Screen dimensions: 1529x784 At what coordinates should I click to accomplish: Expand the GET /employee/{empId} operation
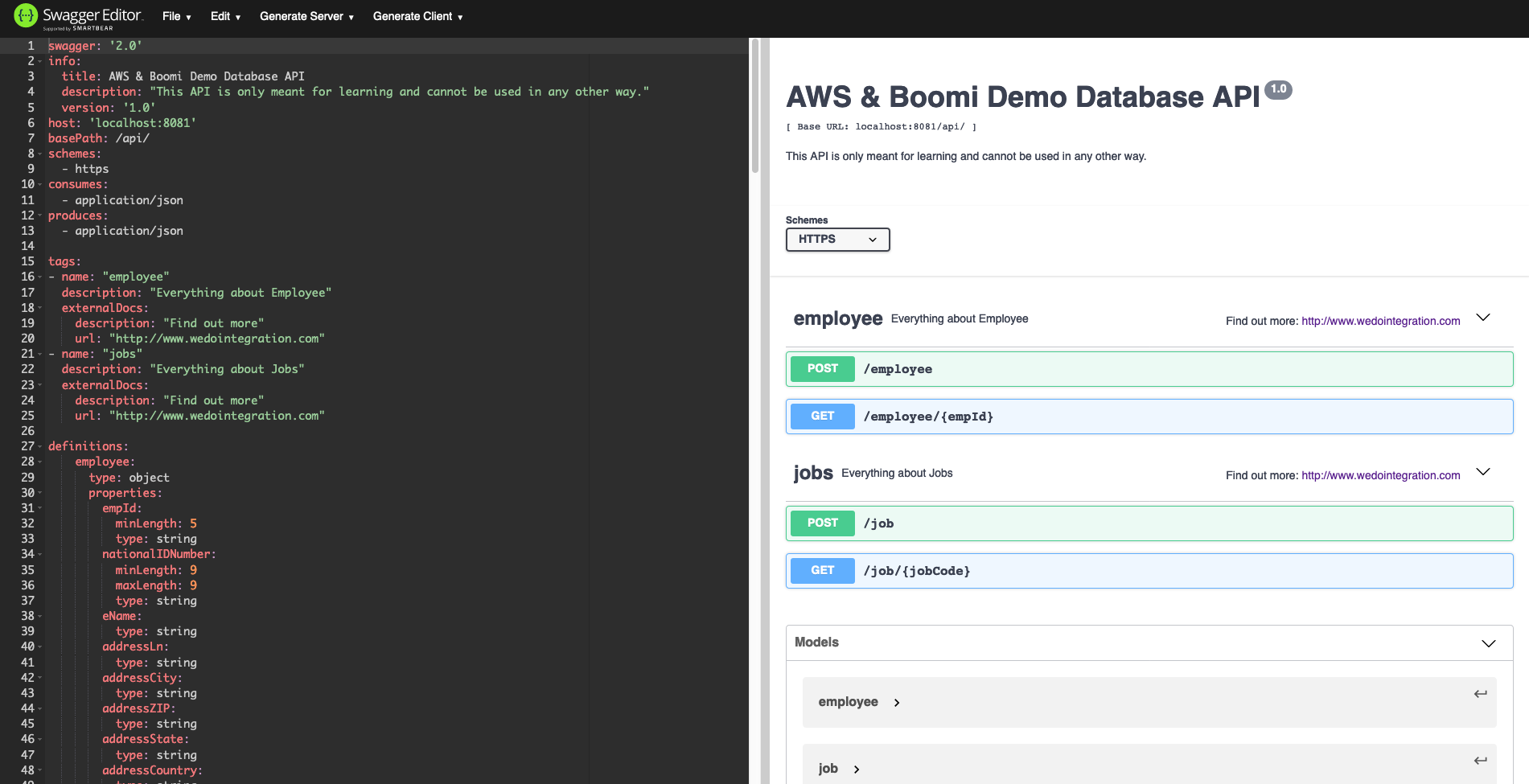[1149, 417]
